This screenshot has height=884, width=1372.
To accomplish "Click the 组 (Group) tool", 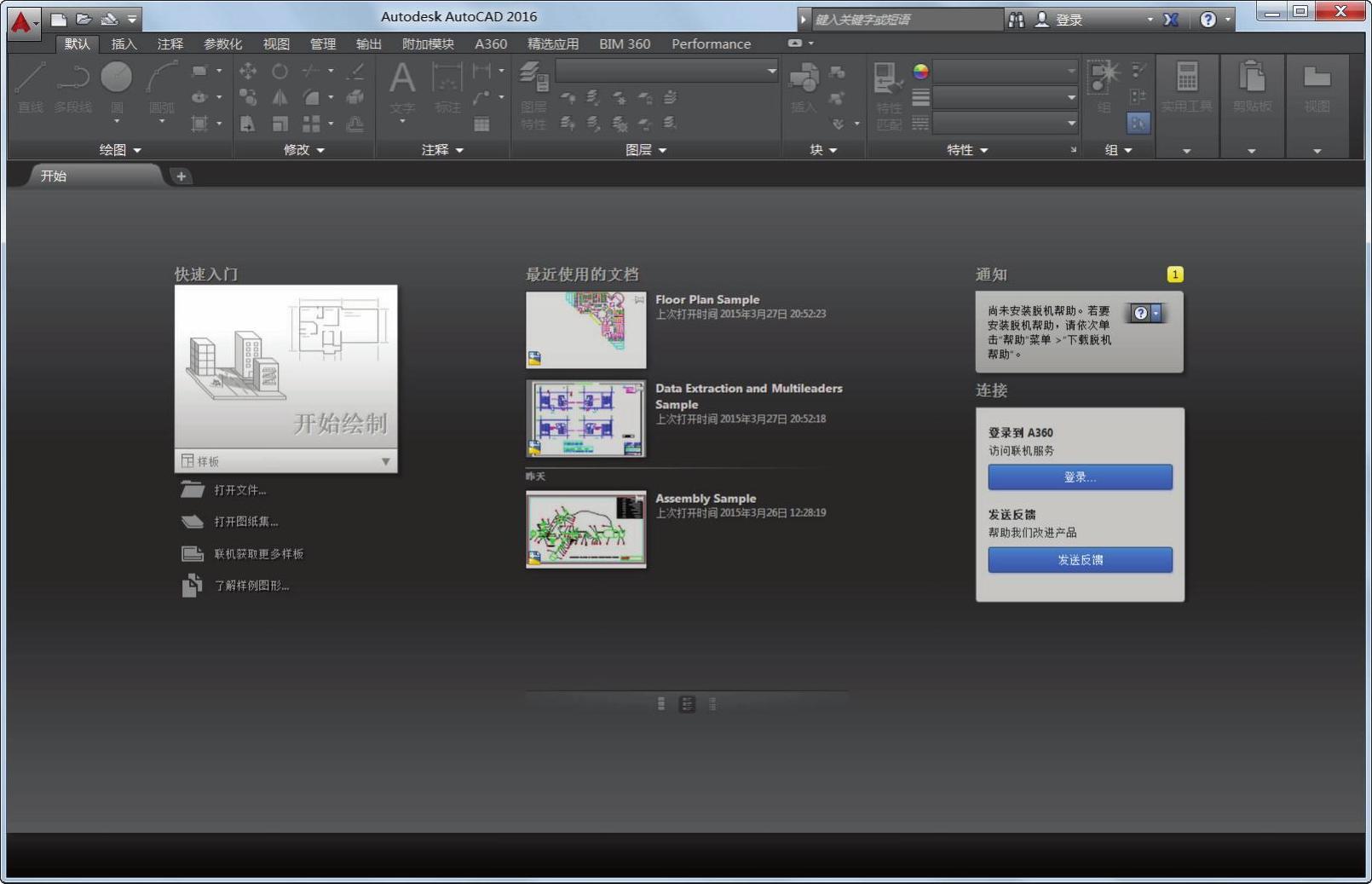I will [x=1104, y=88].
